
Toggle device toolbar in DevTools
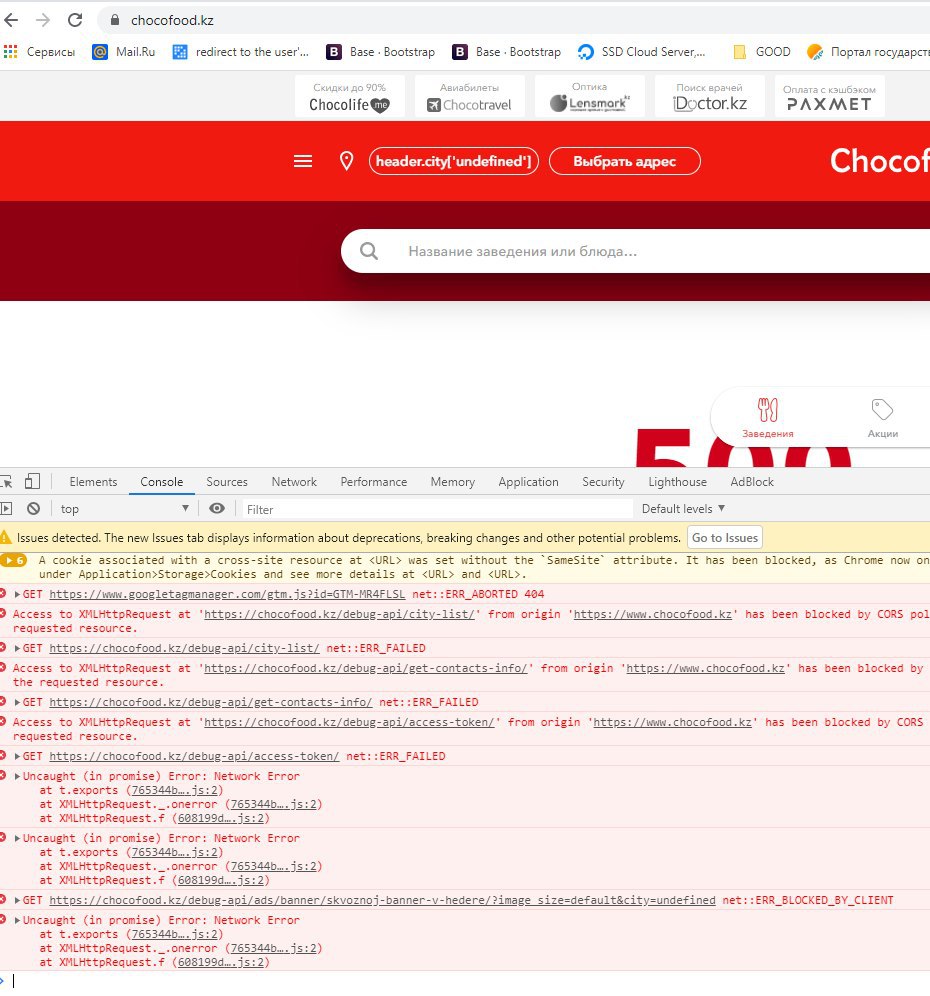tap(32, 482)
